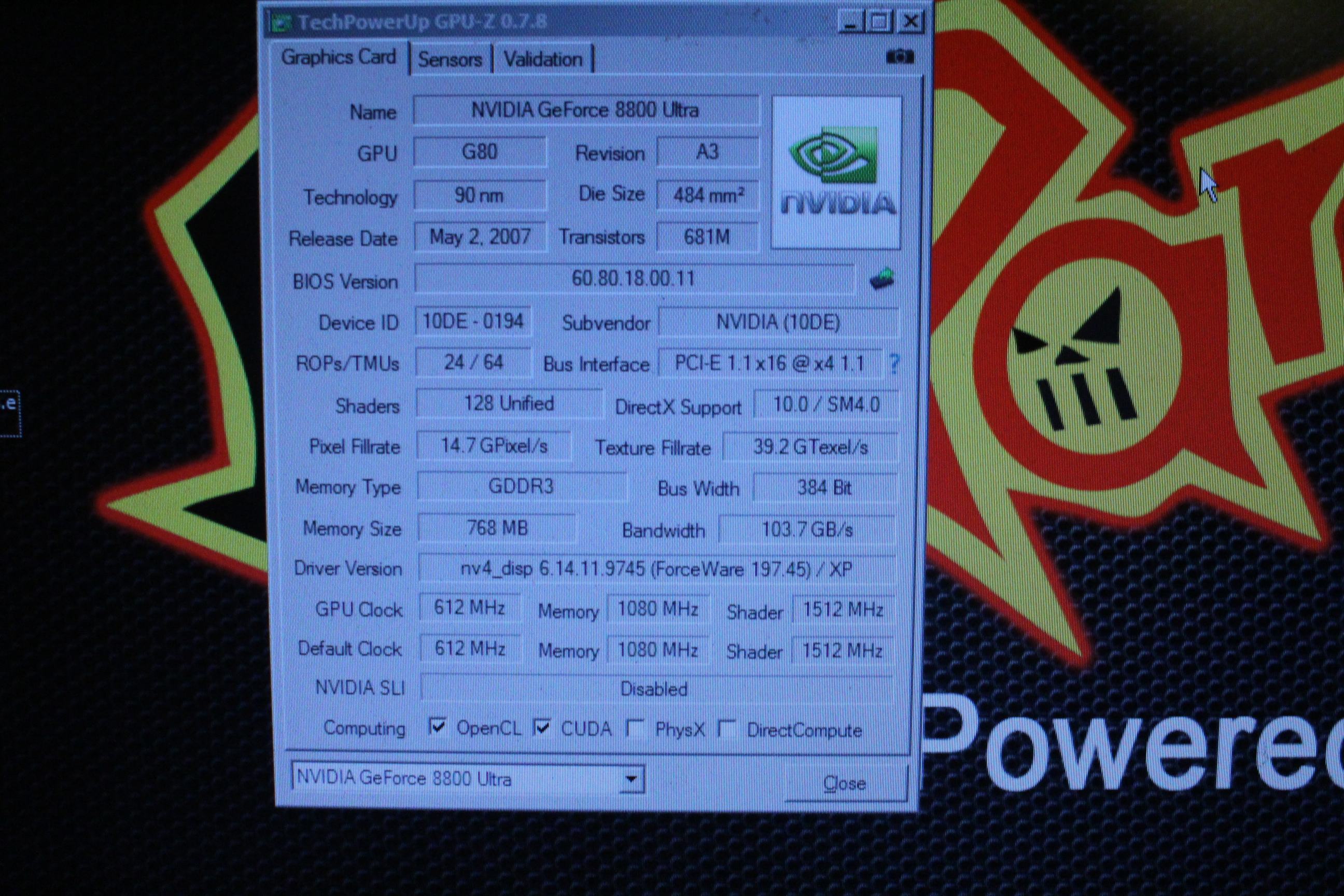The width and height of the screenshot is (1344, 896).
Task: Click the Computing label text
Action: (x=365, y=729)
